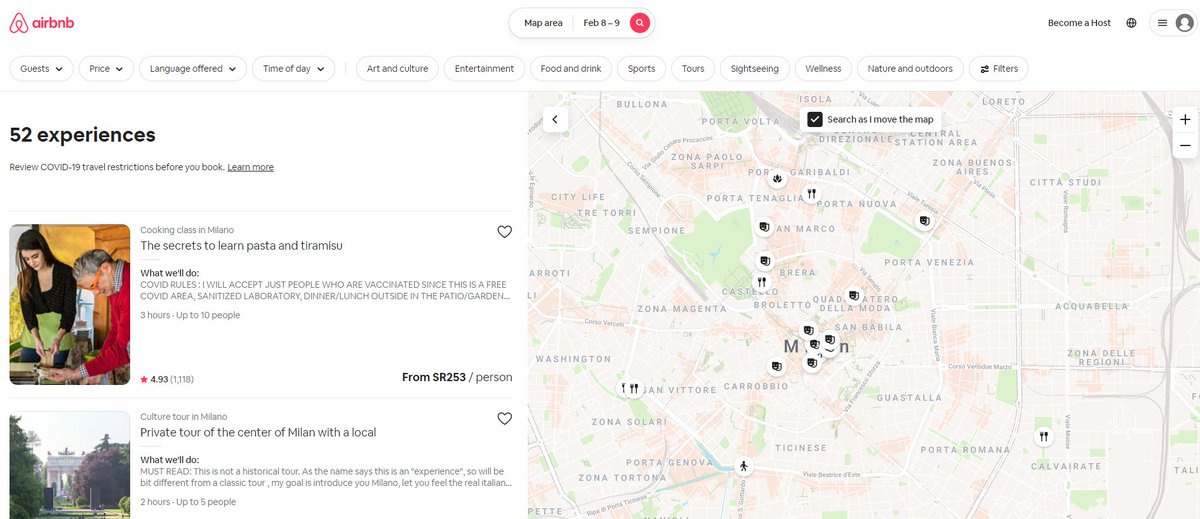The image size is (1200, 519).
Task: Click the Culture tour in Milano label
Action: pos(184,417)
